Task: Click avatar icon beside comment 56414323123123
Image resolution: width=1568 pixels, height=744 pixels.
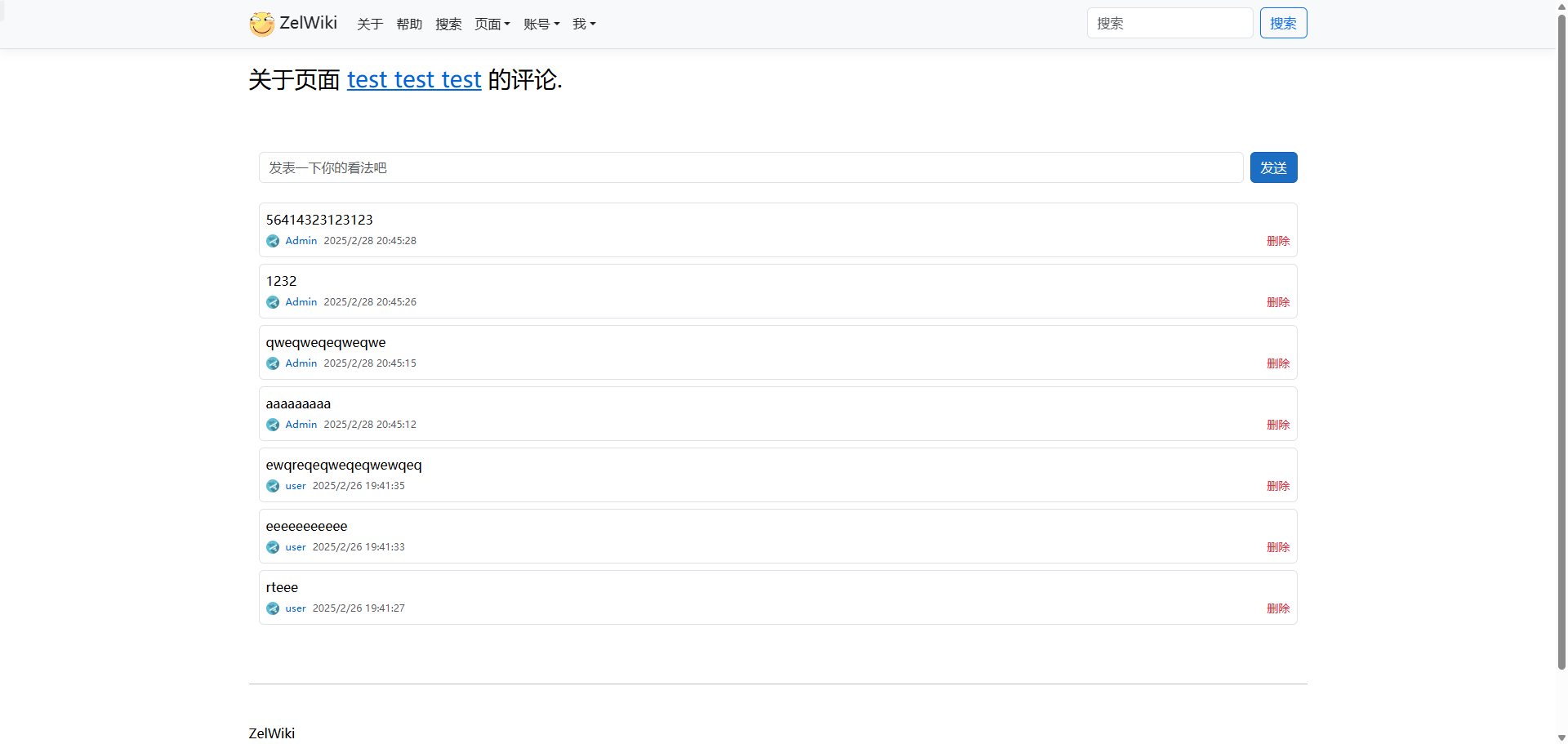Action: click(273, 241)
